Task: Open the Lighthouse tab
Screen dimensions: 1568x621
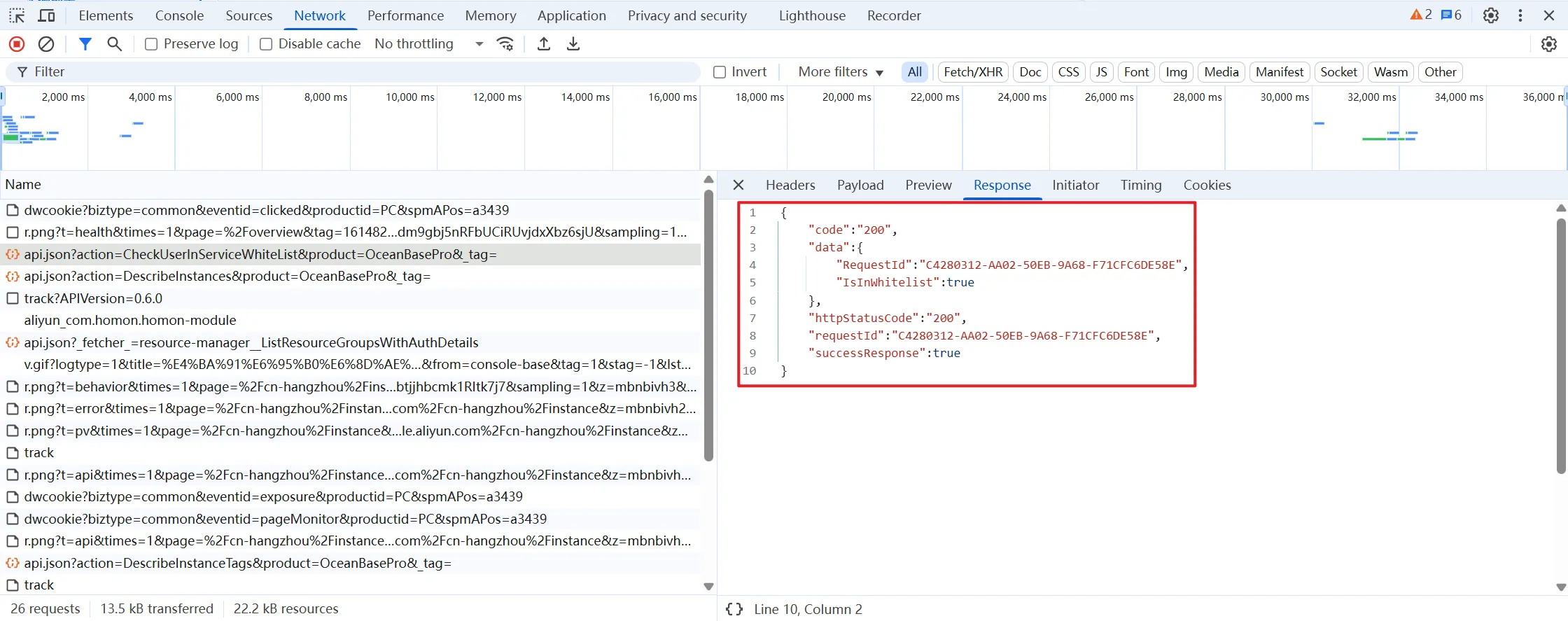Action: click(x=812, y=15)
